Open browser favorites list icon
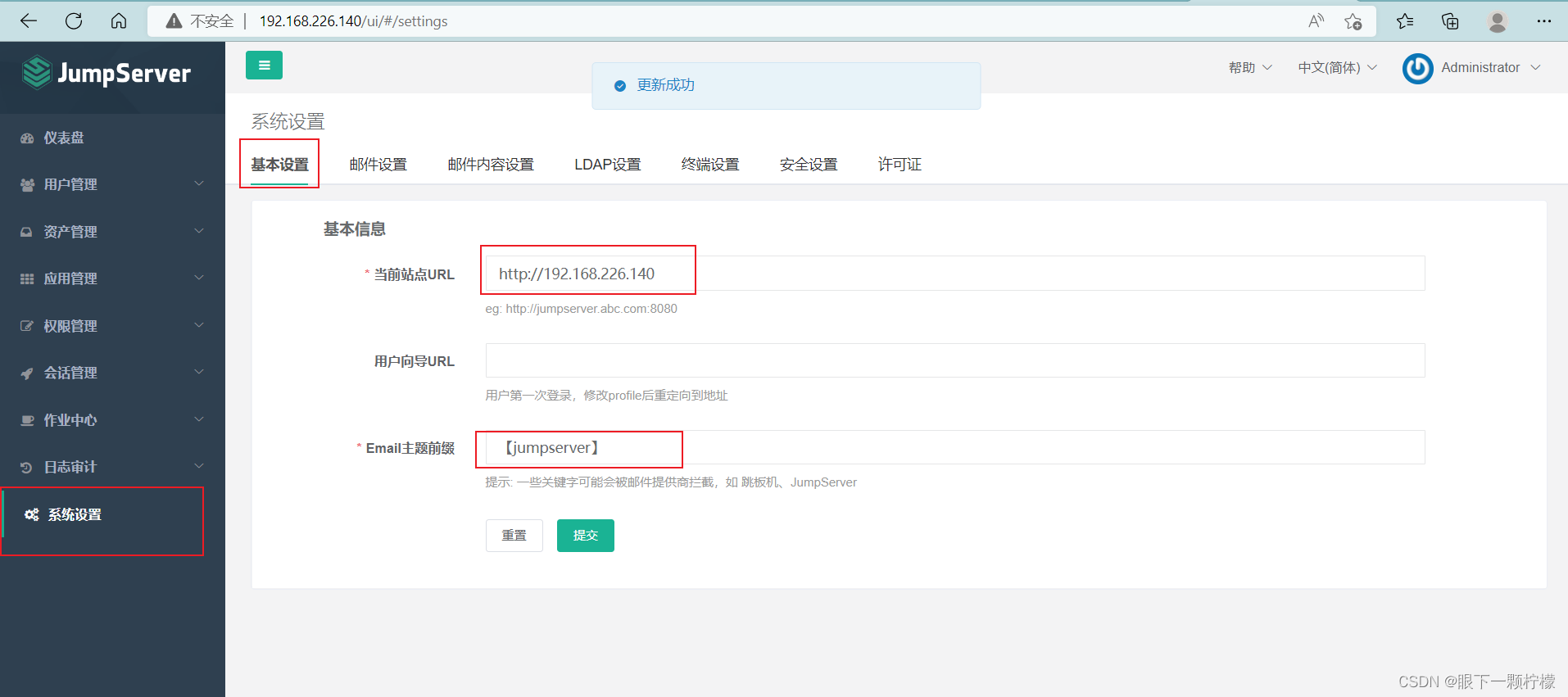This screenshot has width=1568, height=697. (x=1405, y=21)
